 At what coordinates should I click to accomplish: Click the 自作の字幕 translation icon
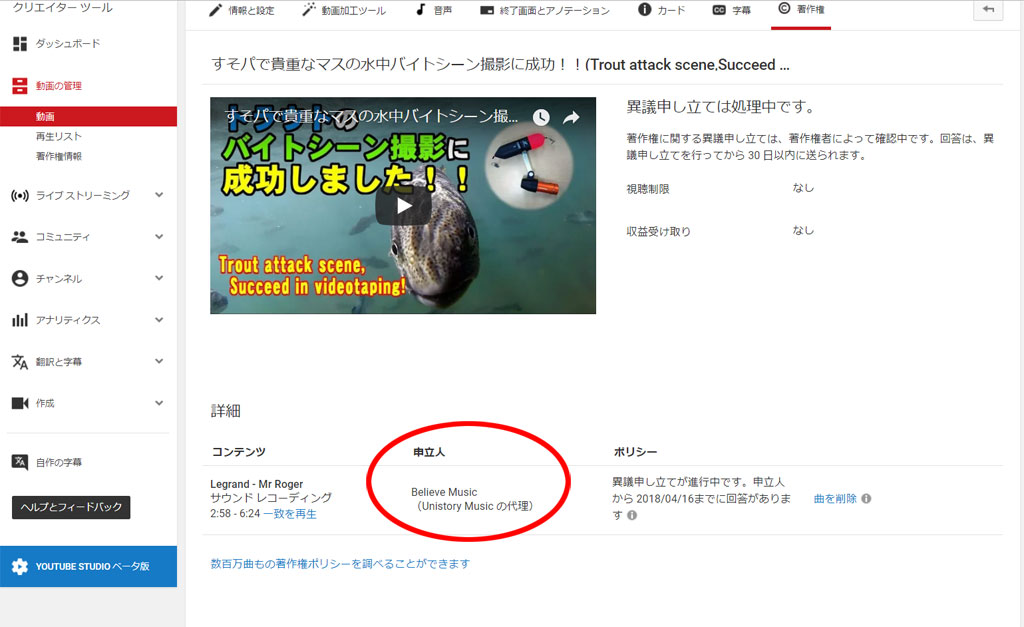point(19,462)
